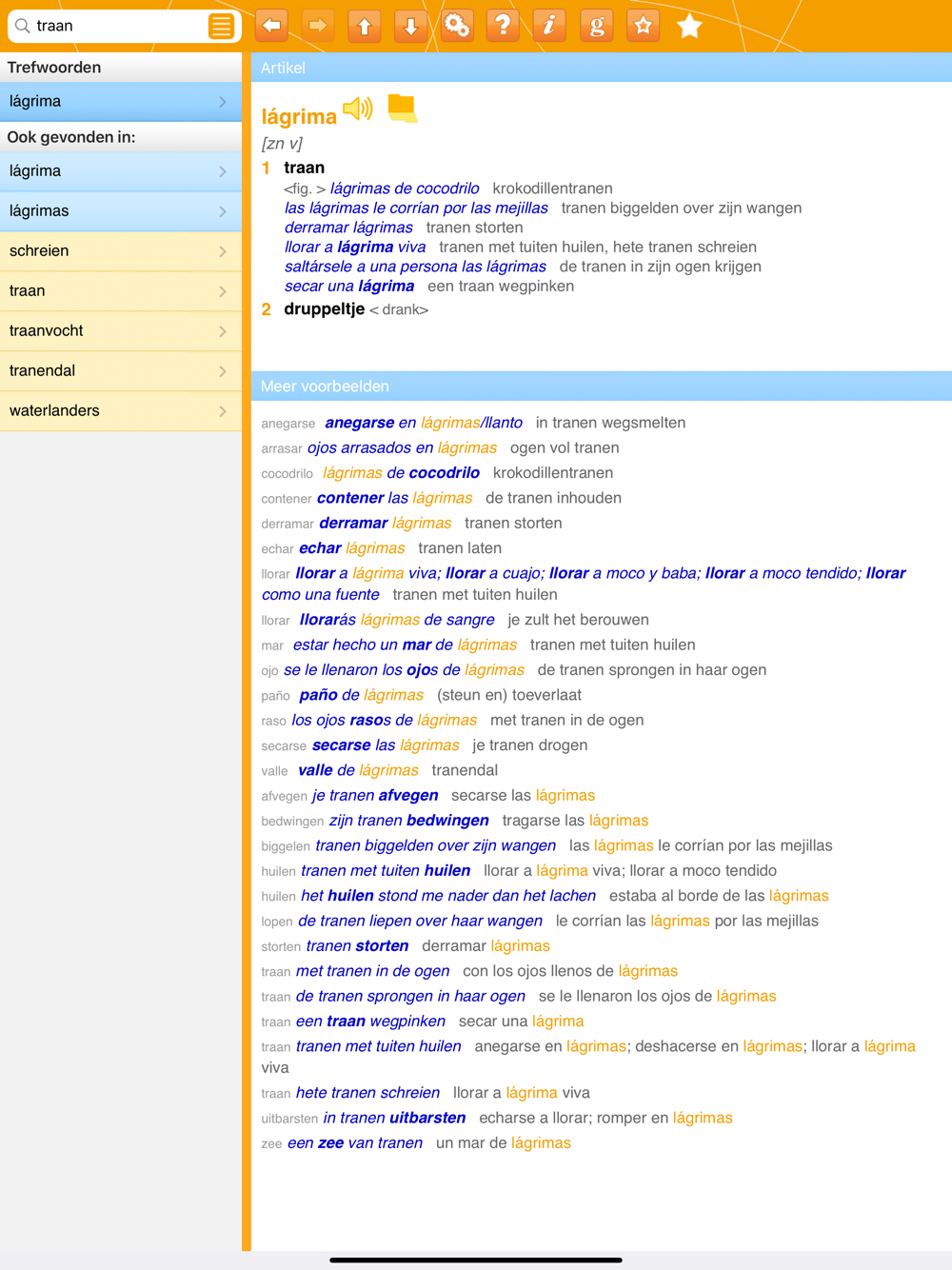Viewport: 952px width, 1270px height.
Task: Open 'je tranen afvegen' example
Action: pyautogui.click(x=375, y=795)
